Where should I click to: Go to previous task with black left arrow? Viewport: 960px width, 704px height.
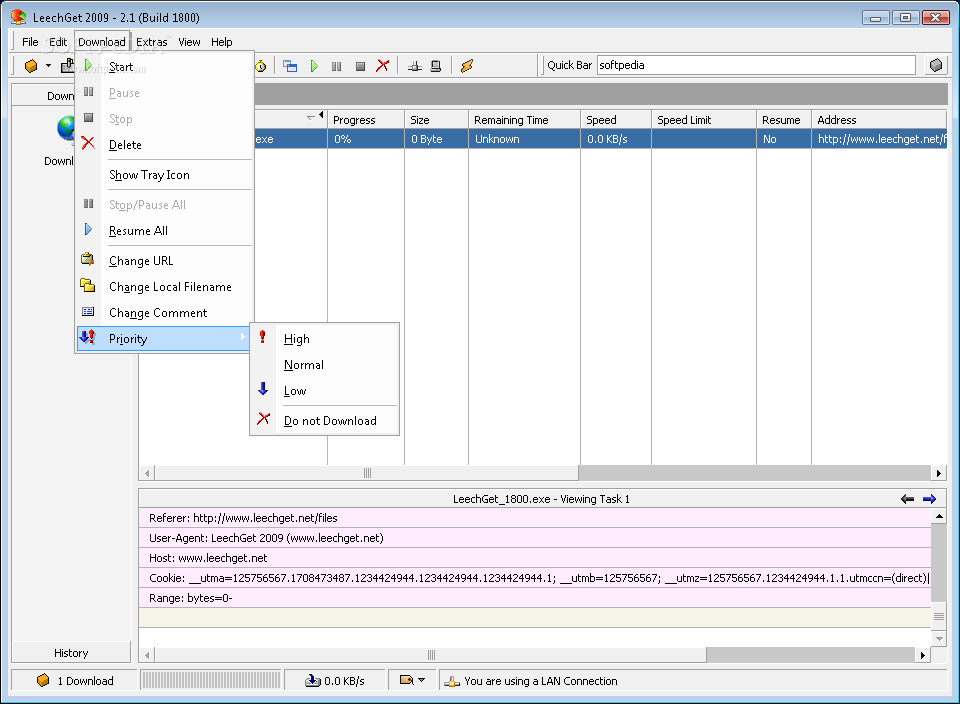coord(907,499)
